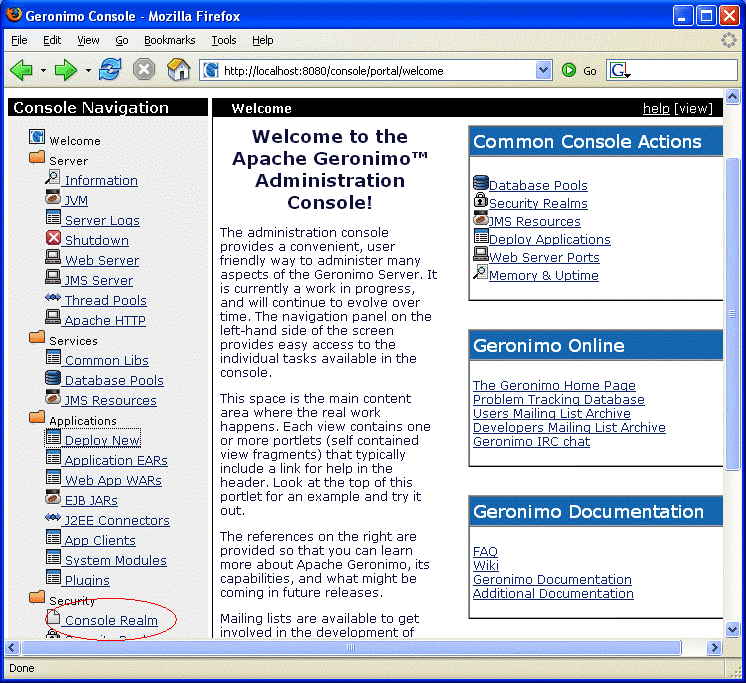Click the help link in Welcome header

656,108
